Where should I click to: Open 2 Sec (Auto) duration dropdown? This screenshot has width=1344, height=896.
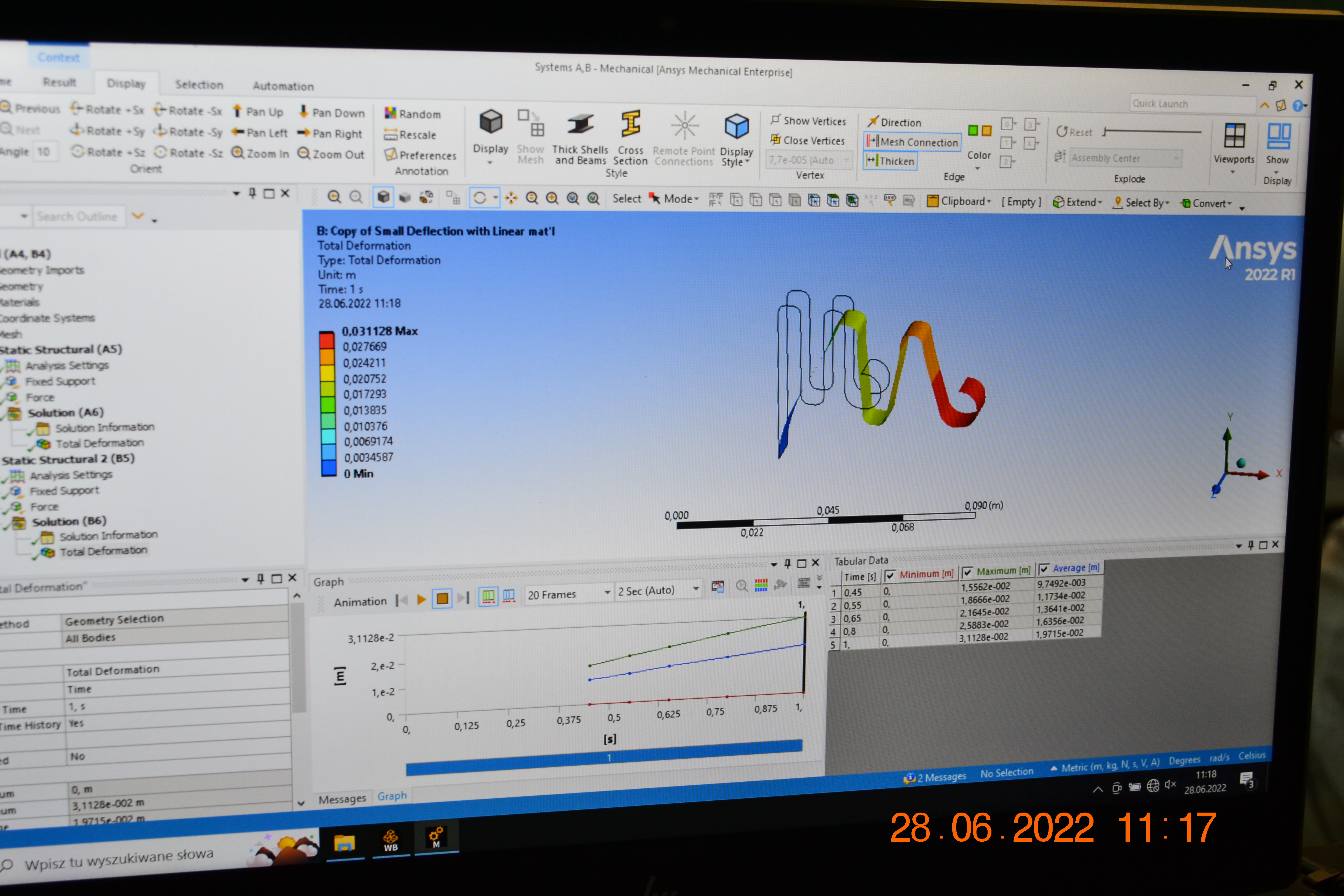click(658, 590)
